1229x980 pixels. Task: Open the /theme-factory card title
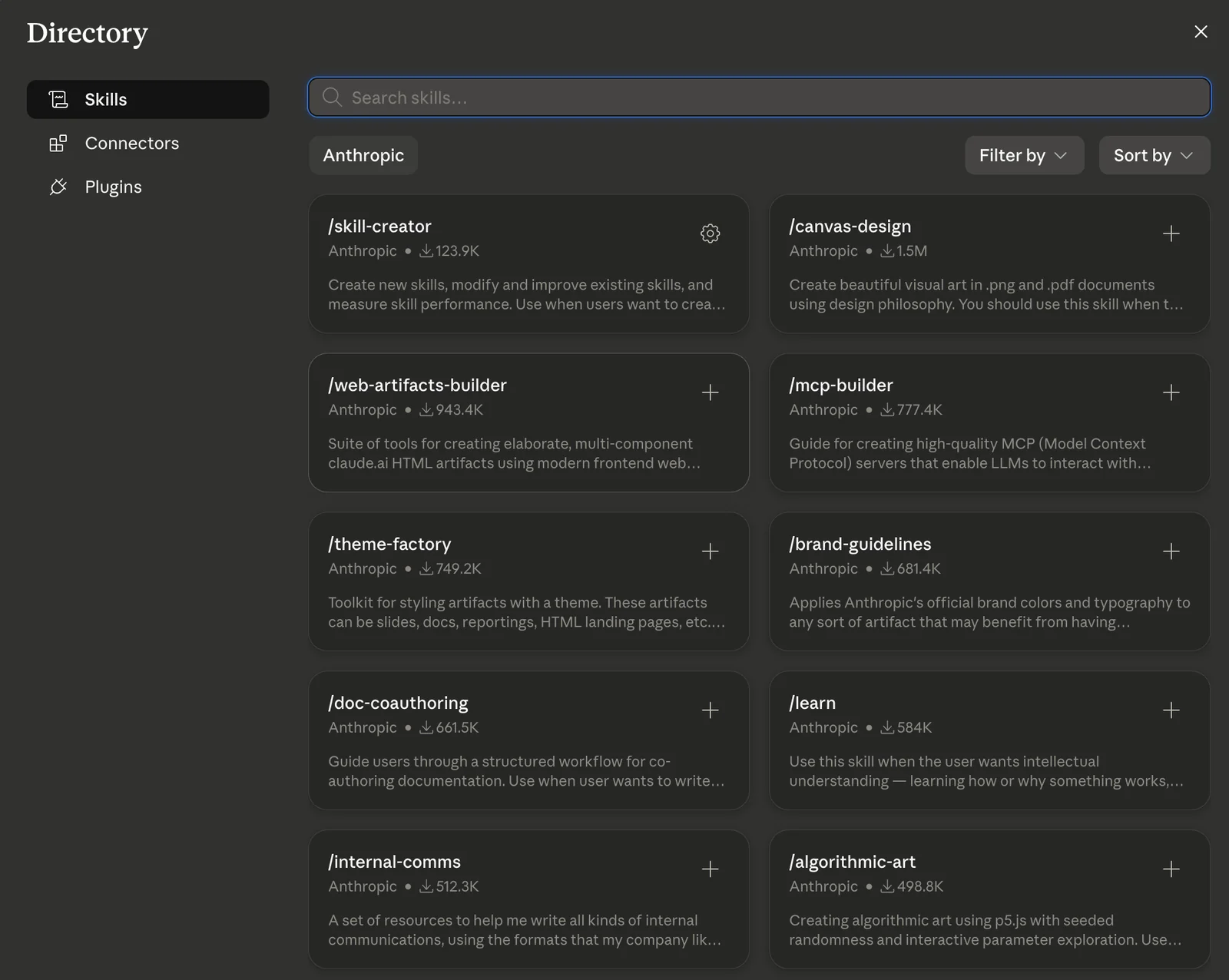389,545
